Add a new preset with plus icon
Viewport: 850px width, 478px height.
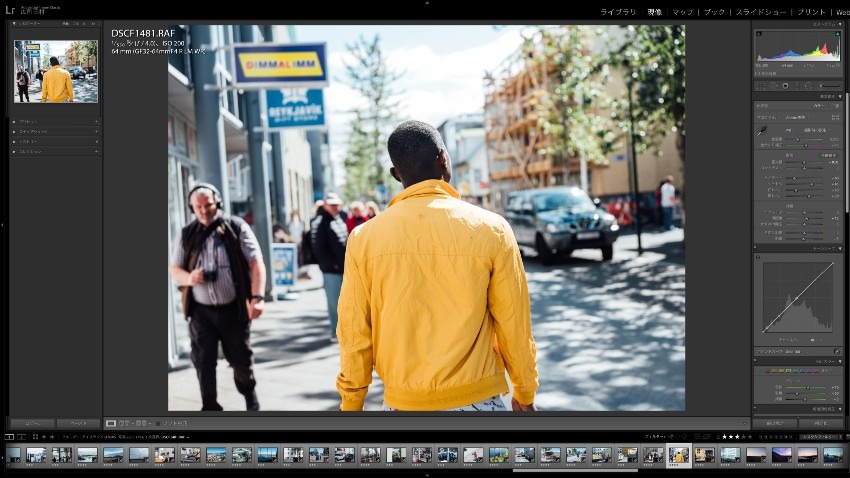coord(96,122)
